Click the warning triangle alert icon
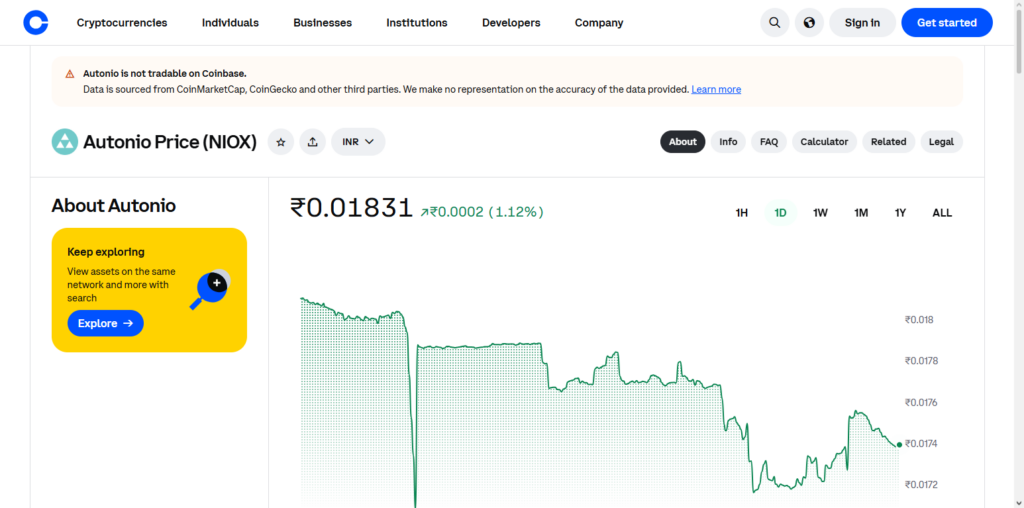This screenshot has height=508, width=1024. [70, 74]
